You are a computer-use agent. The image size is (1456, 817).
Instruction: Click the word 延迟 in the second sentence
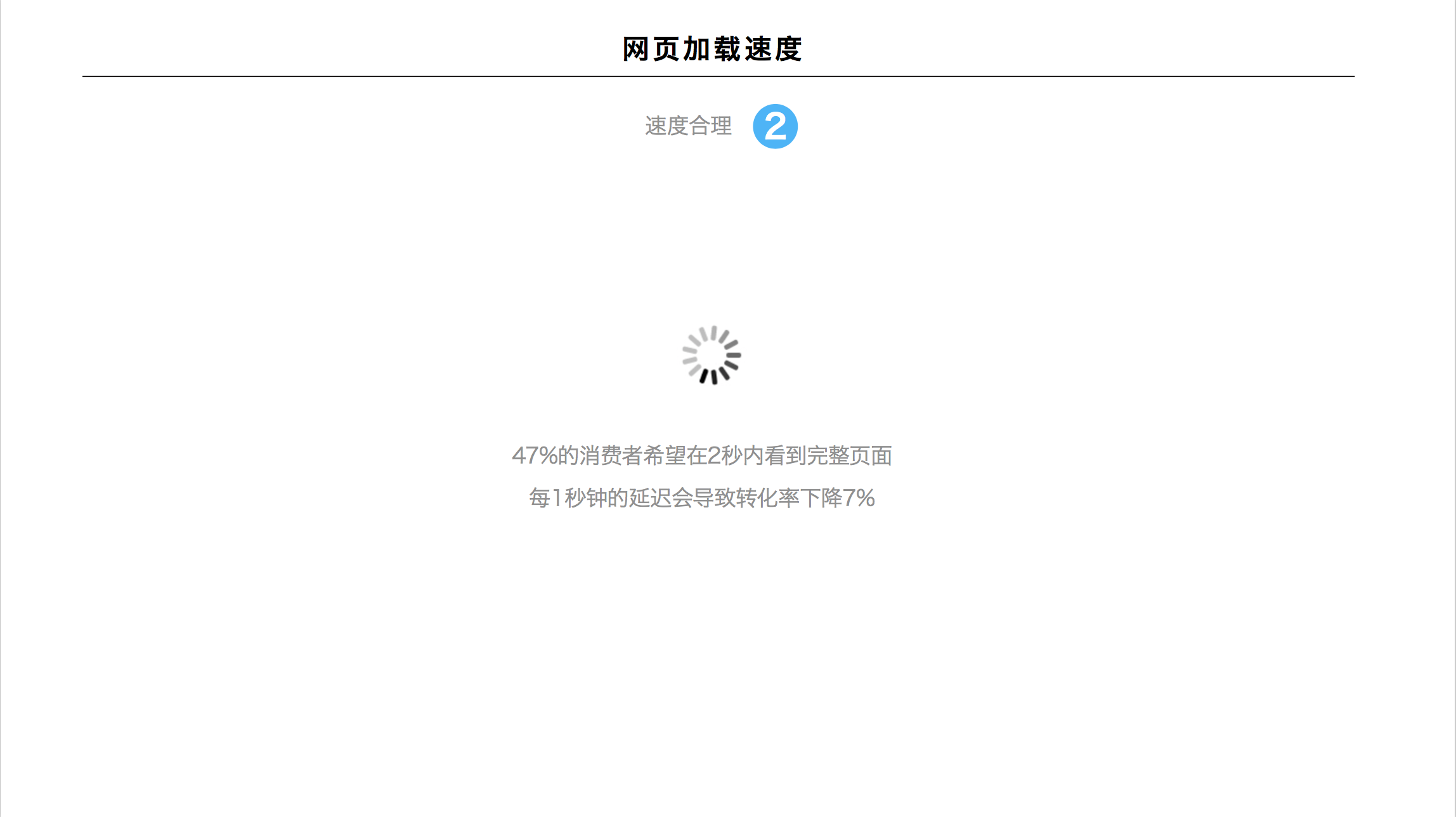(x=650, y=498)
